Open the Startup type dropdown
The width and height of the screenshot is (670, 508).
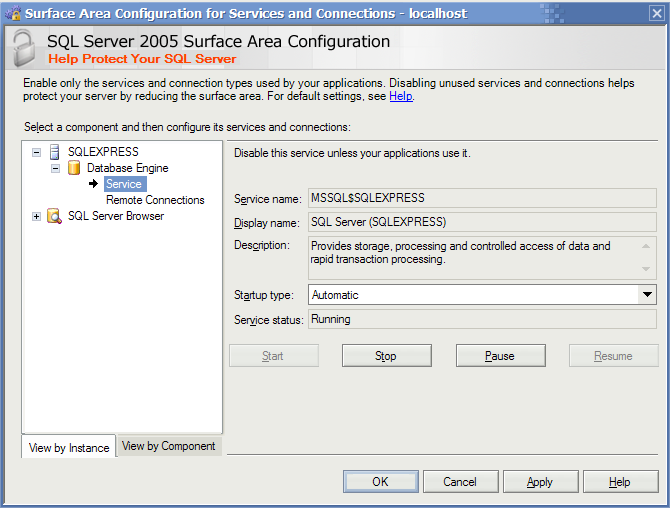(x=647, y=294)
